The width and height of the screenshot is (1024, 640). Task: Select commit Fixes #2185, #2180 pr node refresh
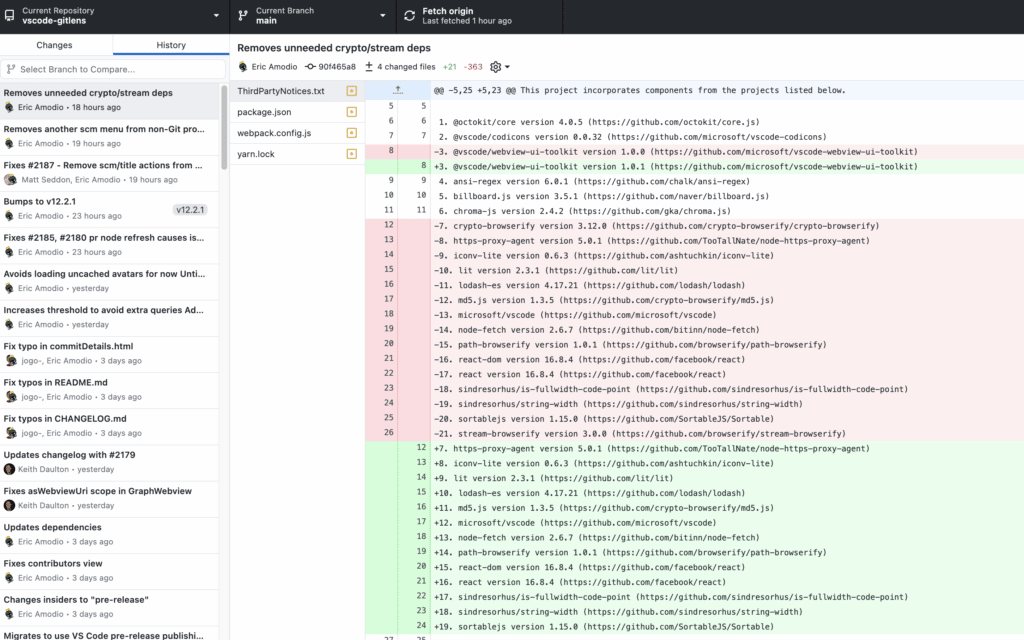coord(109,245)
